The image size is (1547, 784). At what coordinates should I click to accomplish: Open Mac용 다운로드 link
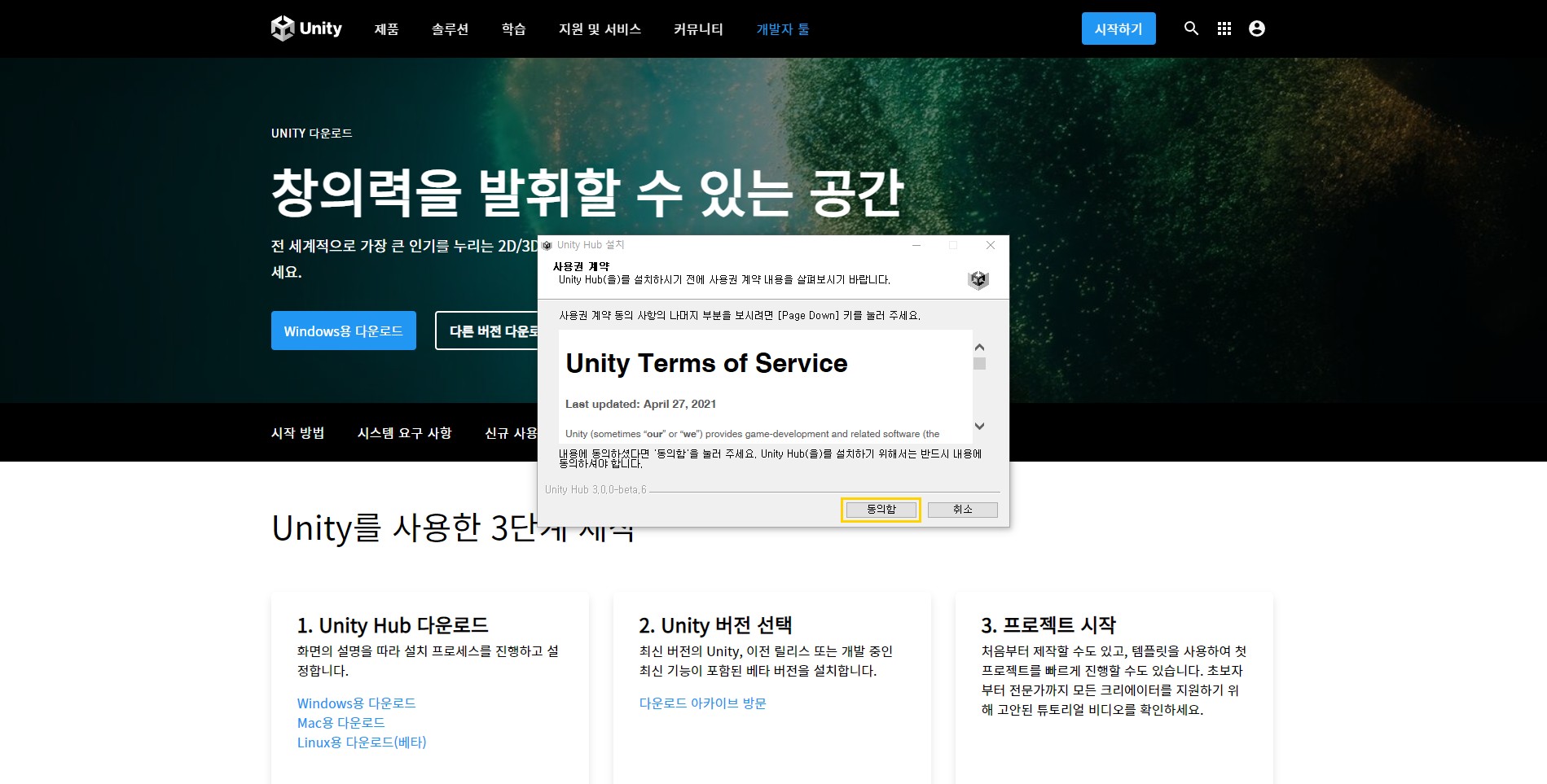point(341,723)
